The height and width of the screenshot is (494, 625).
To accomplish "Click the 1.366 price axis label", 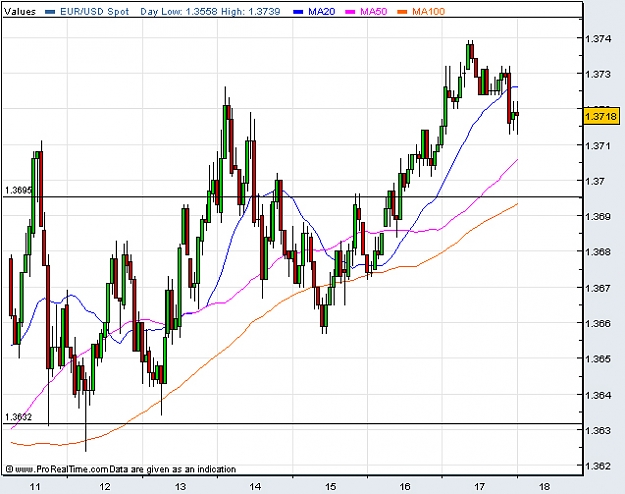I will click(x=597, y=323).
